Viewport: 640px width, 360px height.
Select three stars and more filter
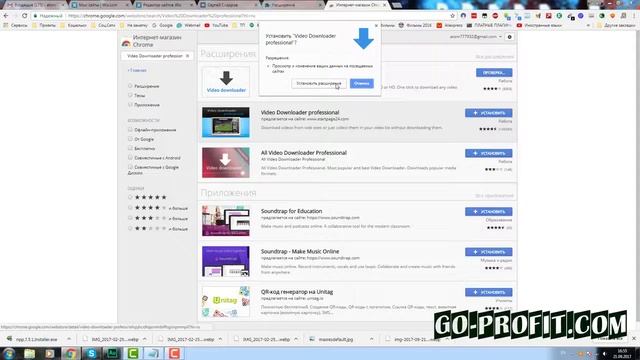point(130,218)
